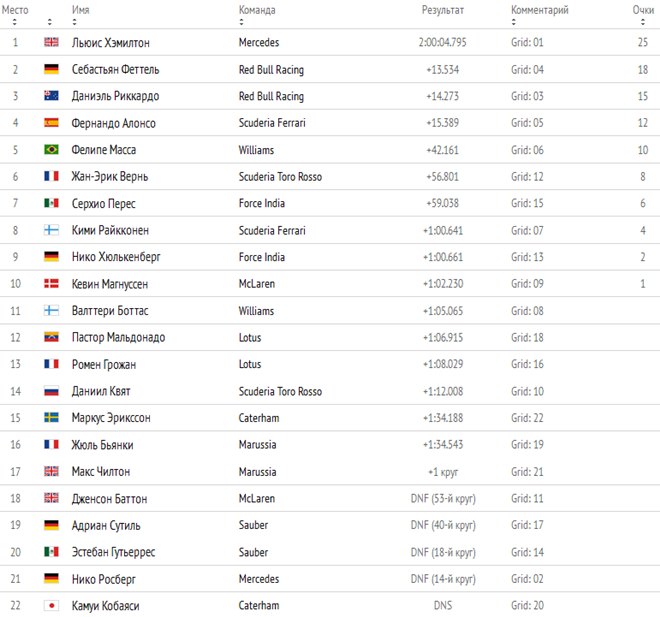Open team Williams for Валттери Боттас
This screenshot has height=617, width=660.
click(256, 311)
